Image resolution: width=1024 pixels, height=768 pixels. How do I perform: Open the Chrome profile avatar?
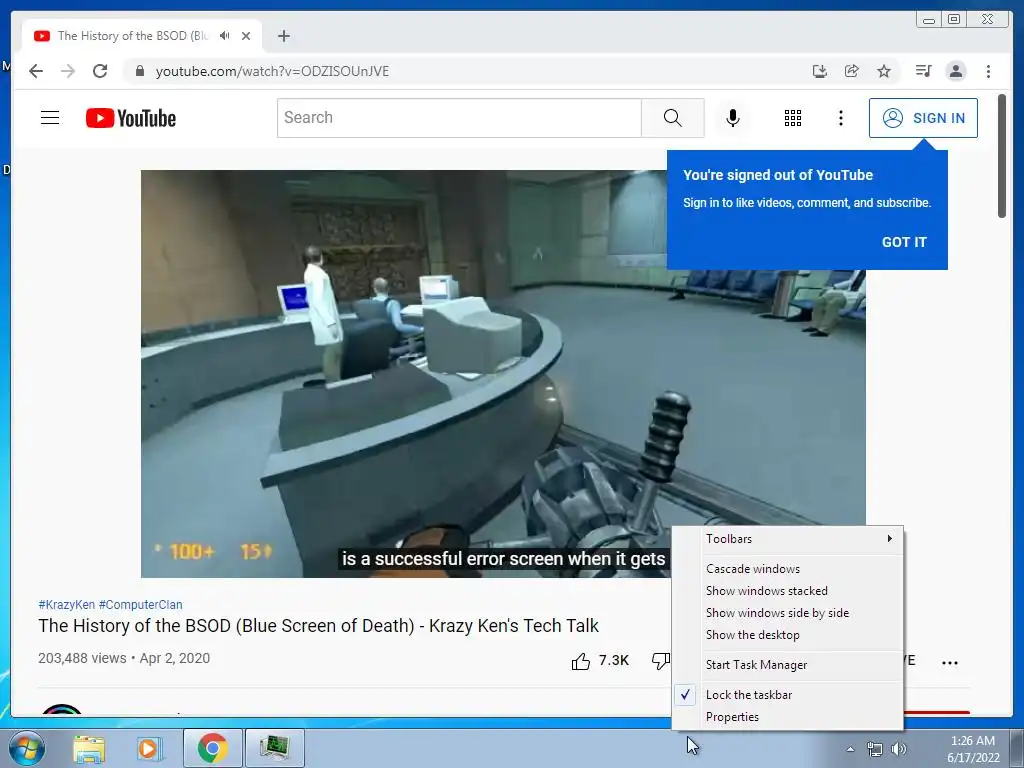click(x=956, y=71)
